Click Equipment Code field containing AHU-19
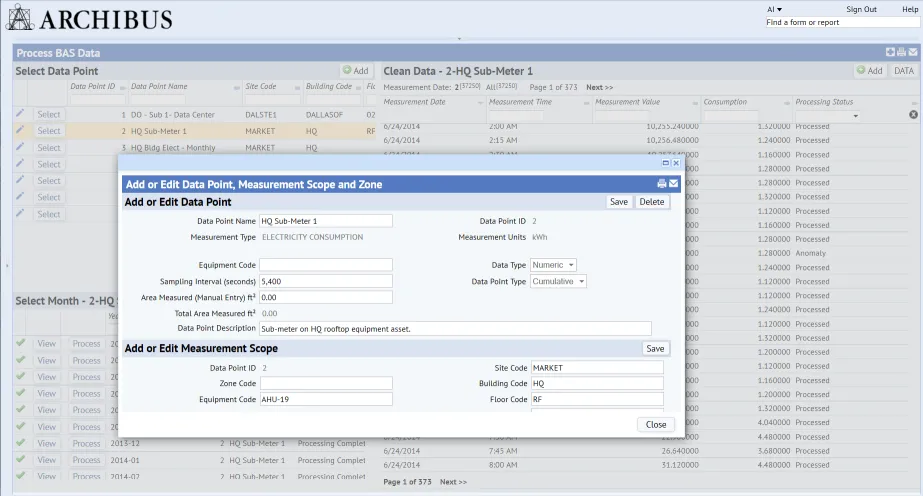This screenshot has width=923, height=496. pyautogui.click(x=326, y=399)
